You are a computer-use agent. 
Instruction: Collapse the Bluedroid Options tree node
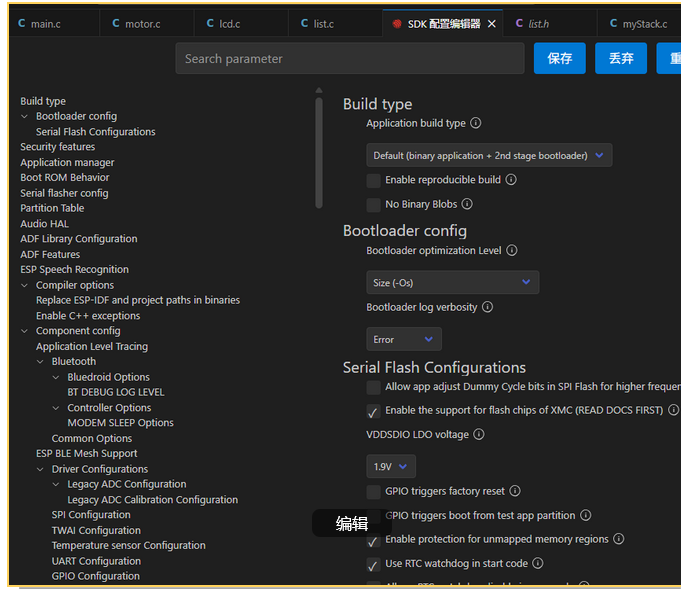pyautogui.click(x=56, y=377)
